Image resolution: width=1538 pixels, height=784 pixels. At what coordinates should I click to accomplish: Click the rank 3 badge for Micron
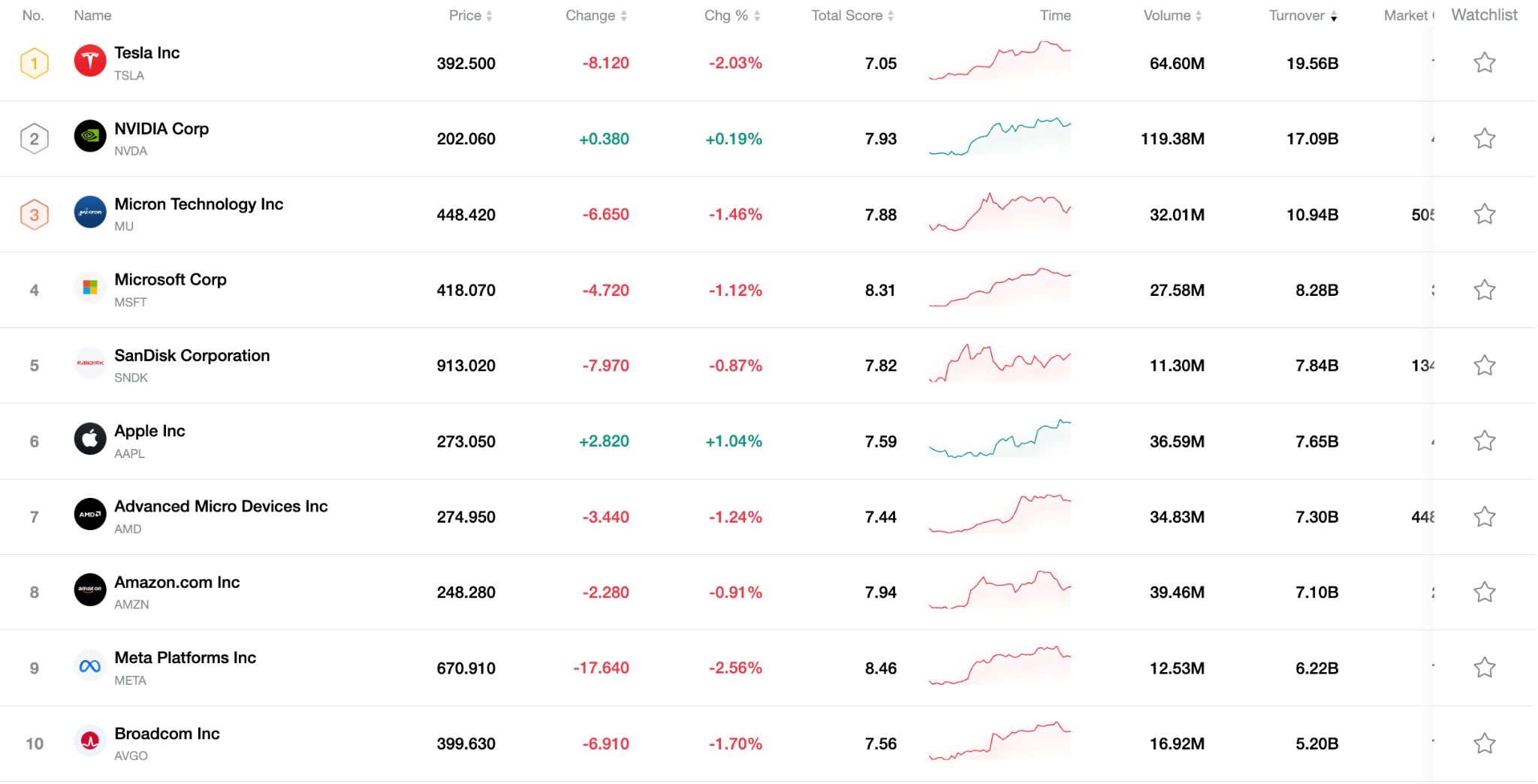[34, 213]
